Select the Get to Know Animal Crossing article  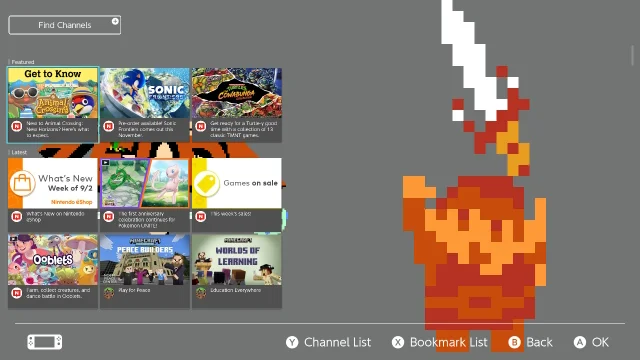pos(53,105)
